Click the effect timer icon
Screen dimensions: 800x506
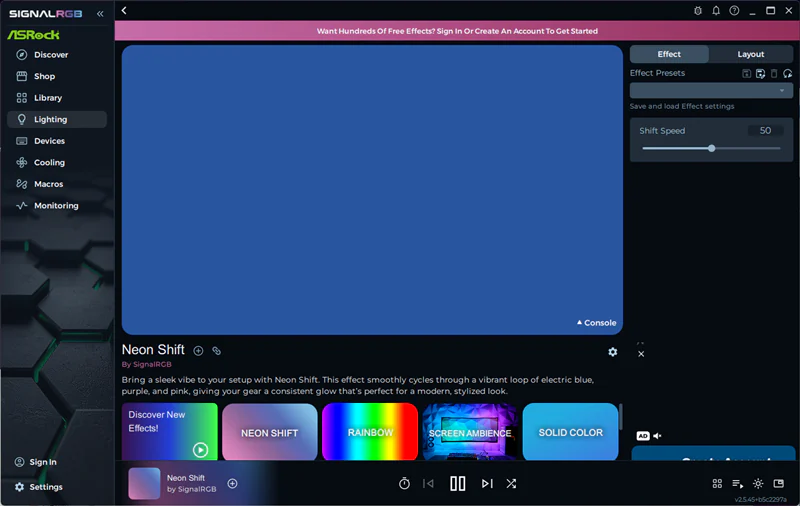[404, 484]
